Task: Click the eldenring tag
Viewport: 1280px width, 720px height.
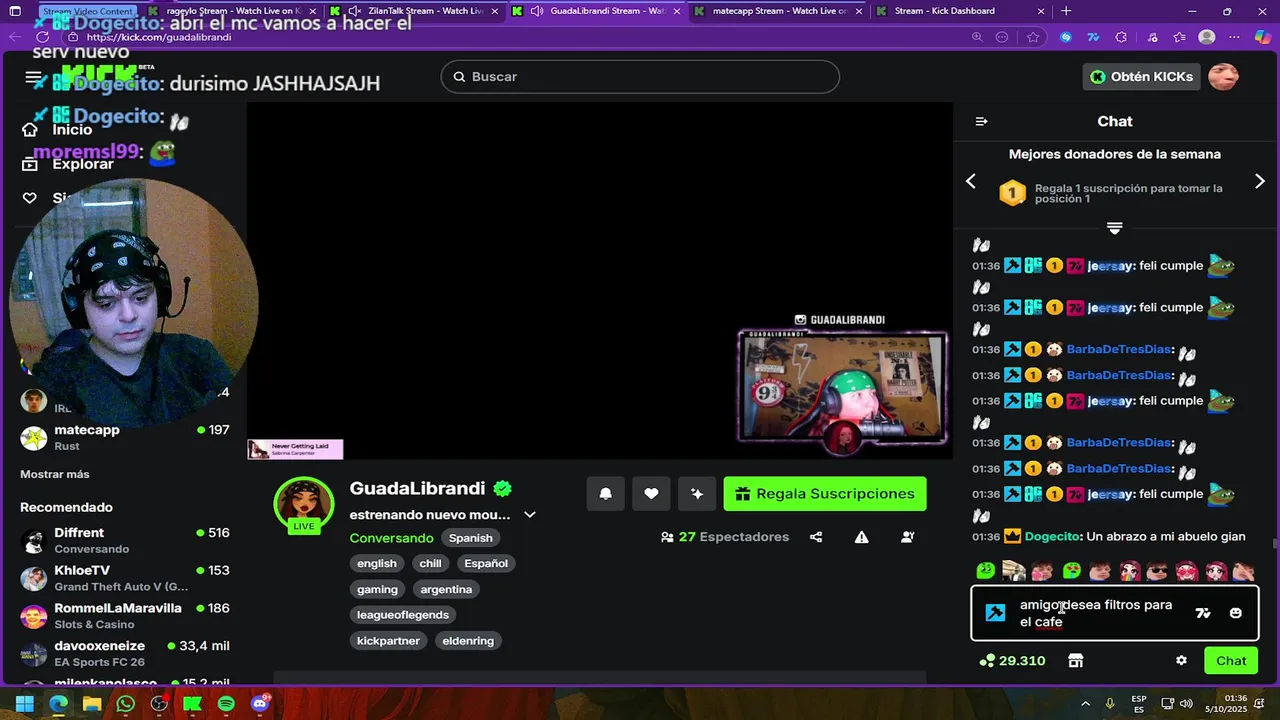Action: point(468,641)
